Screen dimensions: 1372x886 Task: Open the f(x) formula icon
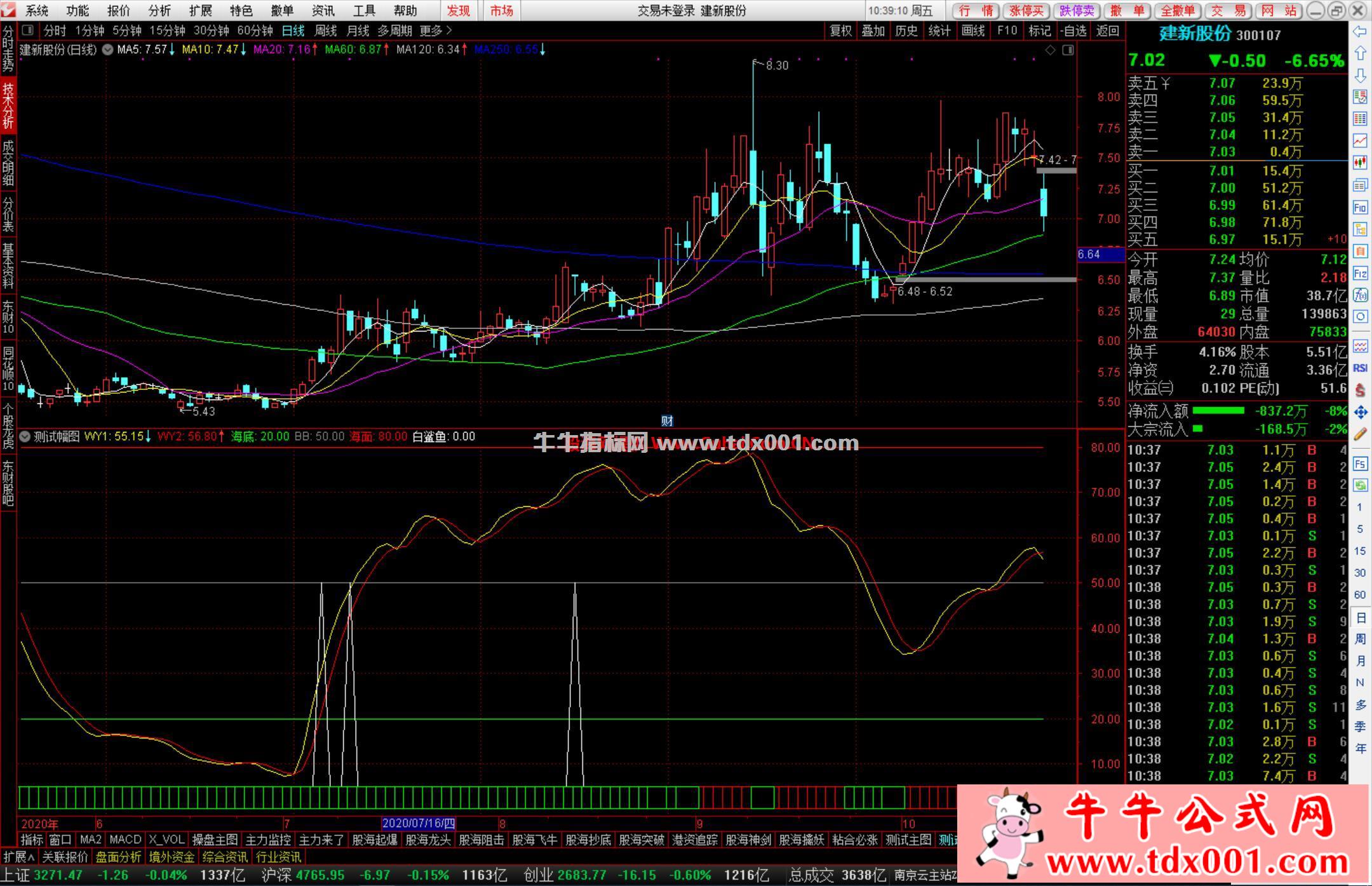click(x=1360, y=295)
